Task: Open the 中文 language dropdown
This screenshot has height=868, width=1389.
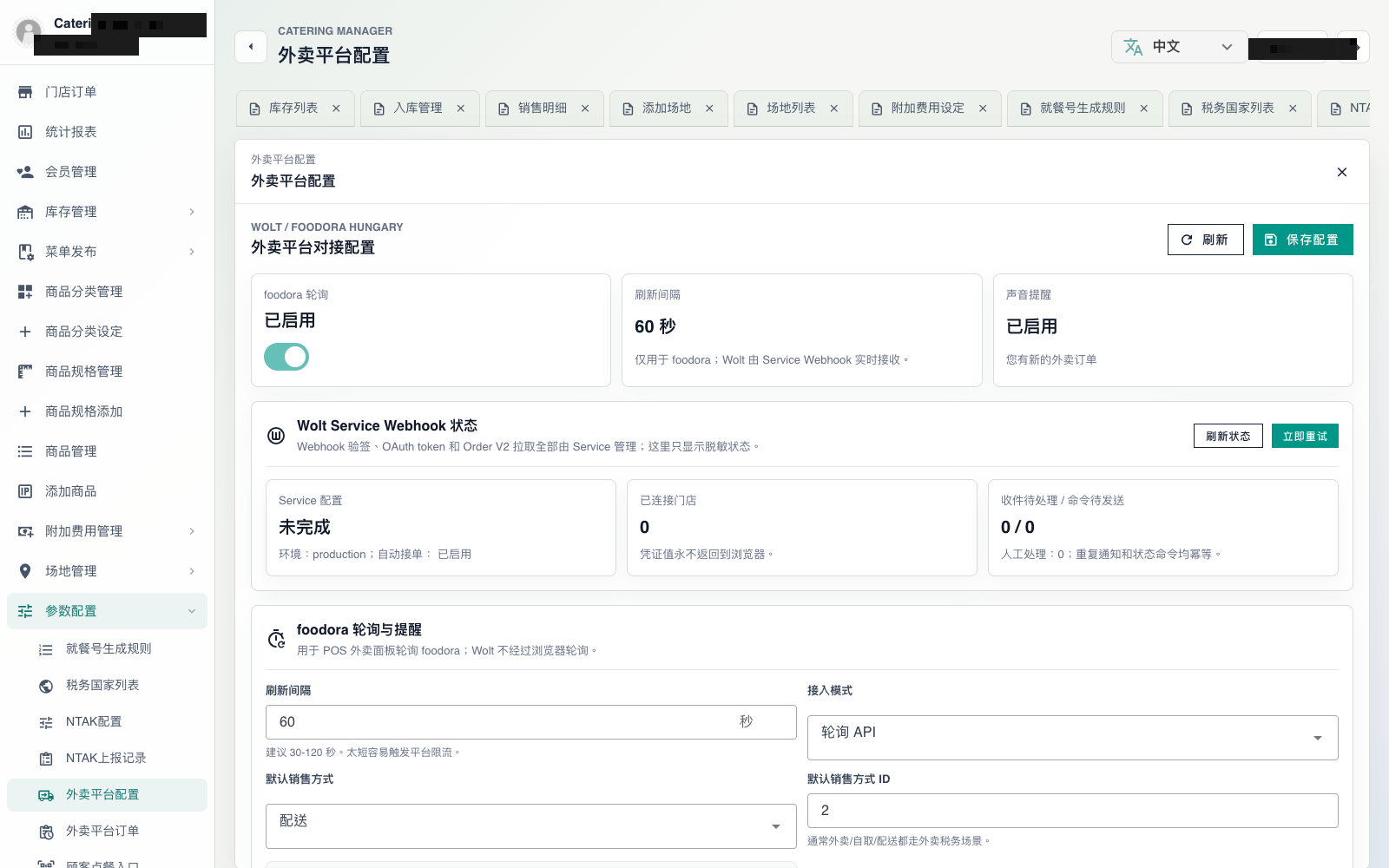Action: pos(1179,47)
